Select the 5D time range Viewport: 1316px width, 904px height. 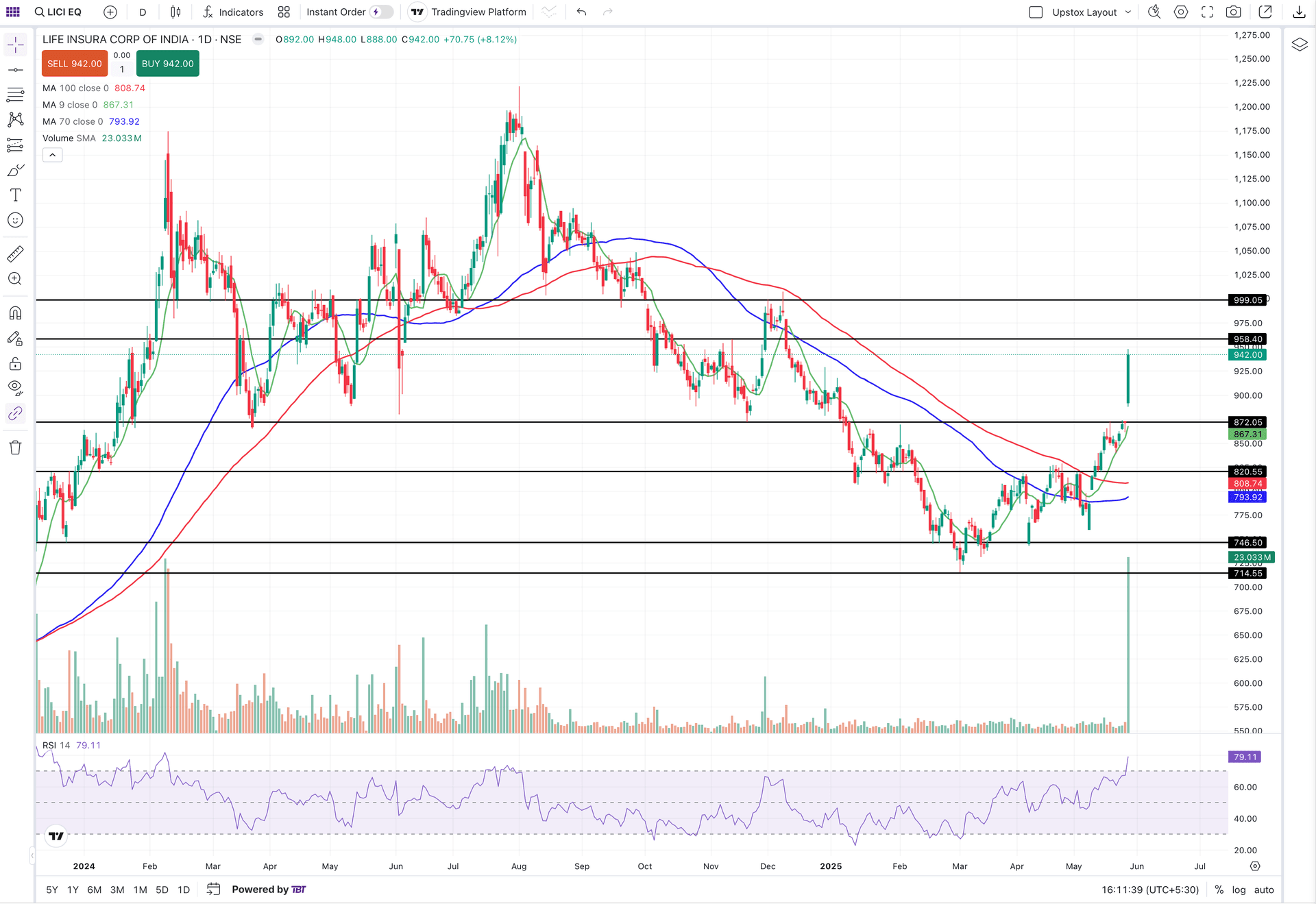(162, 890)
